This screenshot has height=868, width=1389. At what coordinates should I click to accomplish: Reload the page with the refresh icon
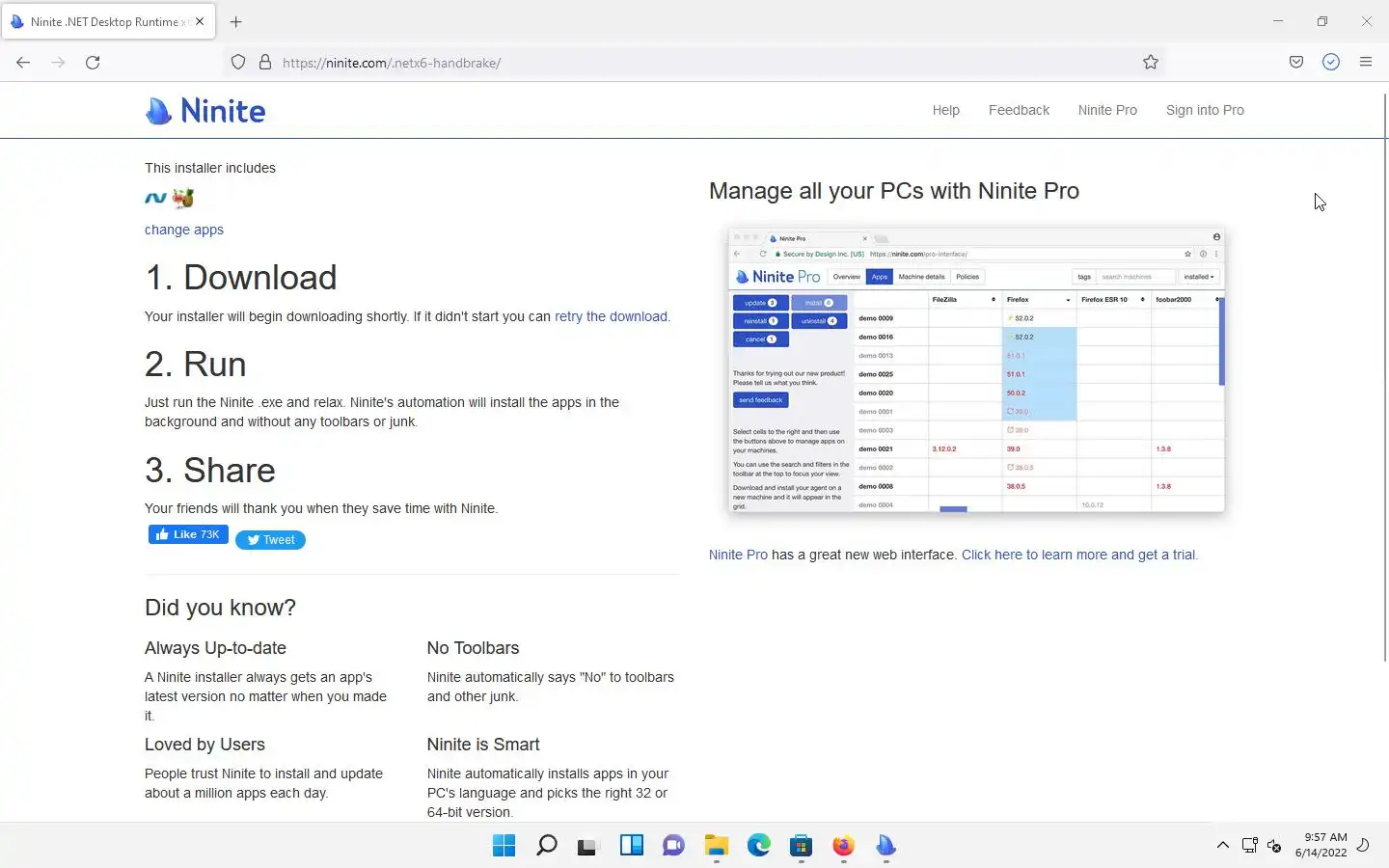(x=93, y=63)
